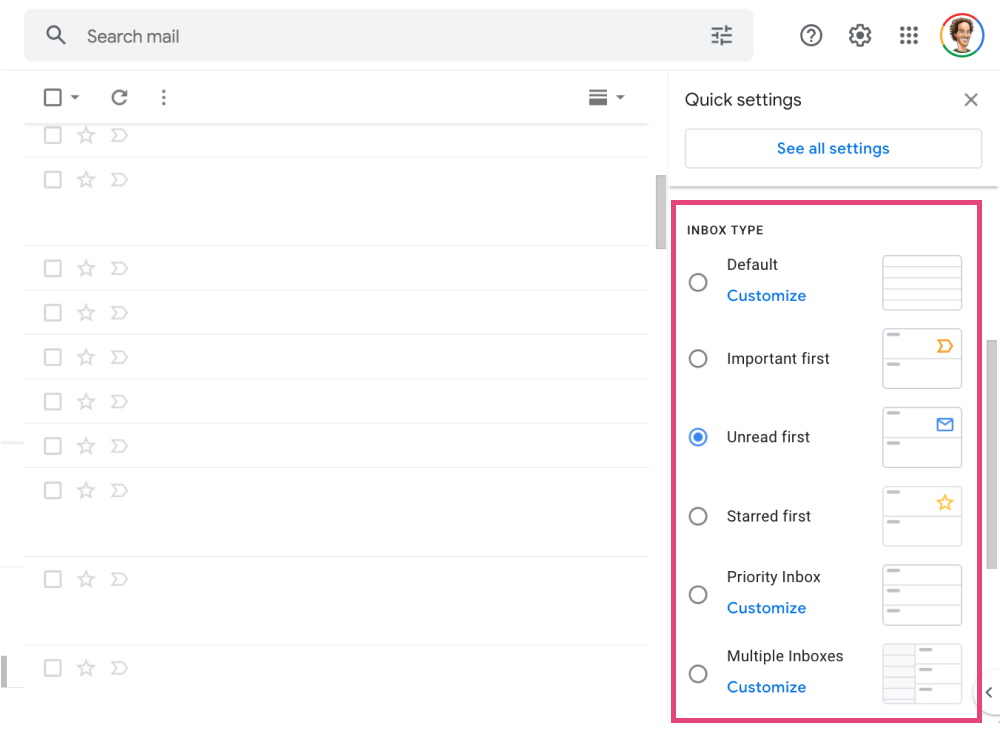The height and width of the screenshot is (737, 1000).
Task: Click the Quick settings panel scrollbar
Action: (x=991, y=450)
